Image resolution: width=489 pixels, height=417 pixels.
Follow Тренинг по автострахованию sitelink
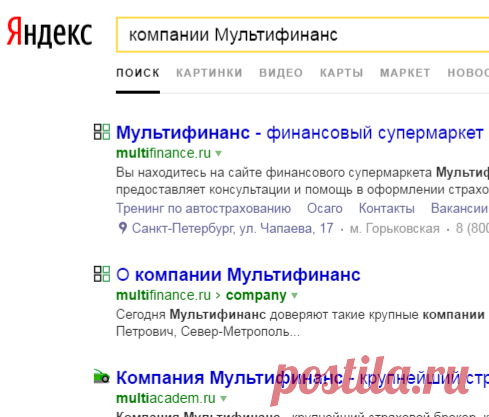203,209
